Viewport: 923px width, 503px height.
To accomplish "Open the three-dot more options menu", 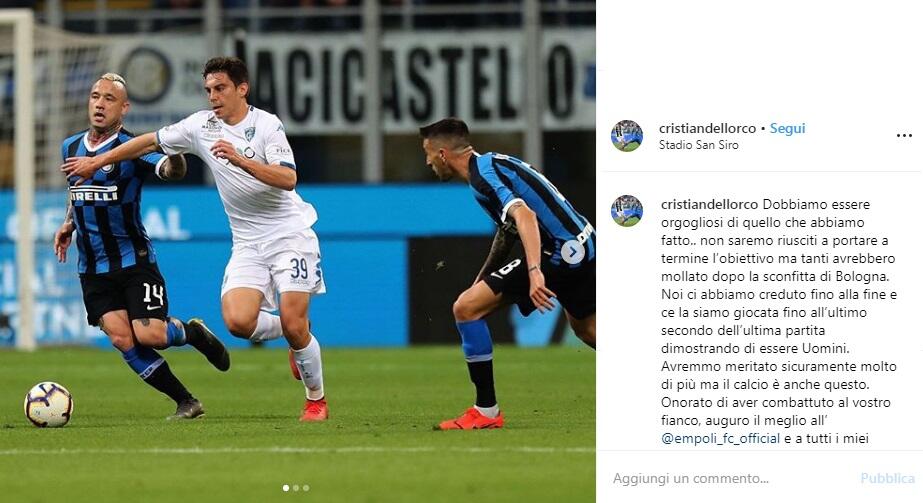I will click(904, 136).
